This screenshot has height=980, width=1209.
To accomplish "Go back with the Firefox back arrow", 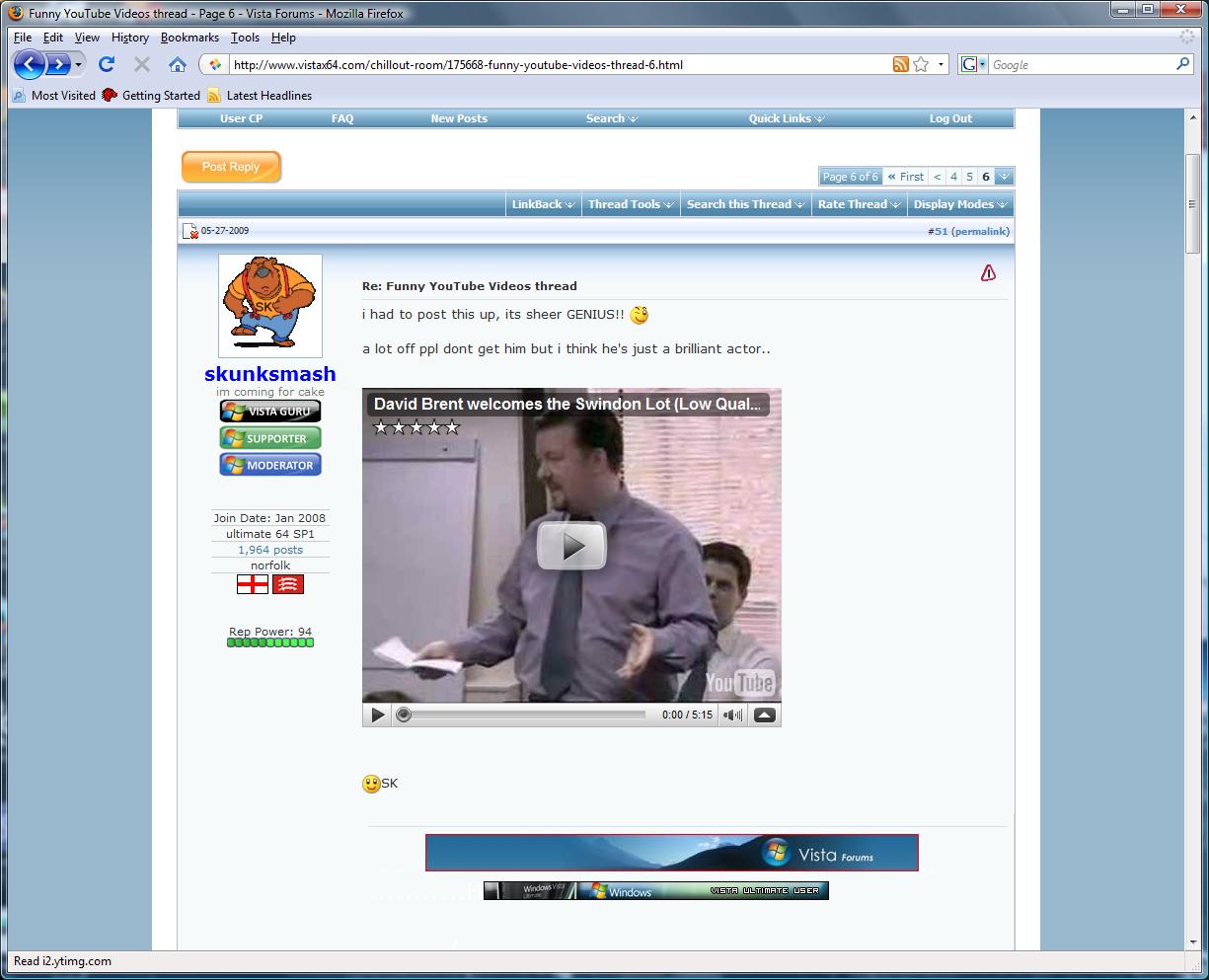I will tap(30, 65).
